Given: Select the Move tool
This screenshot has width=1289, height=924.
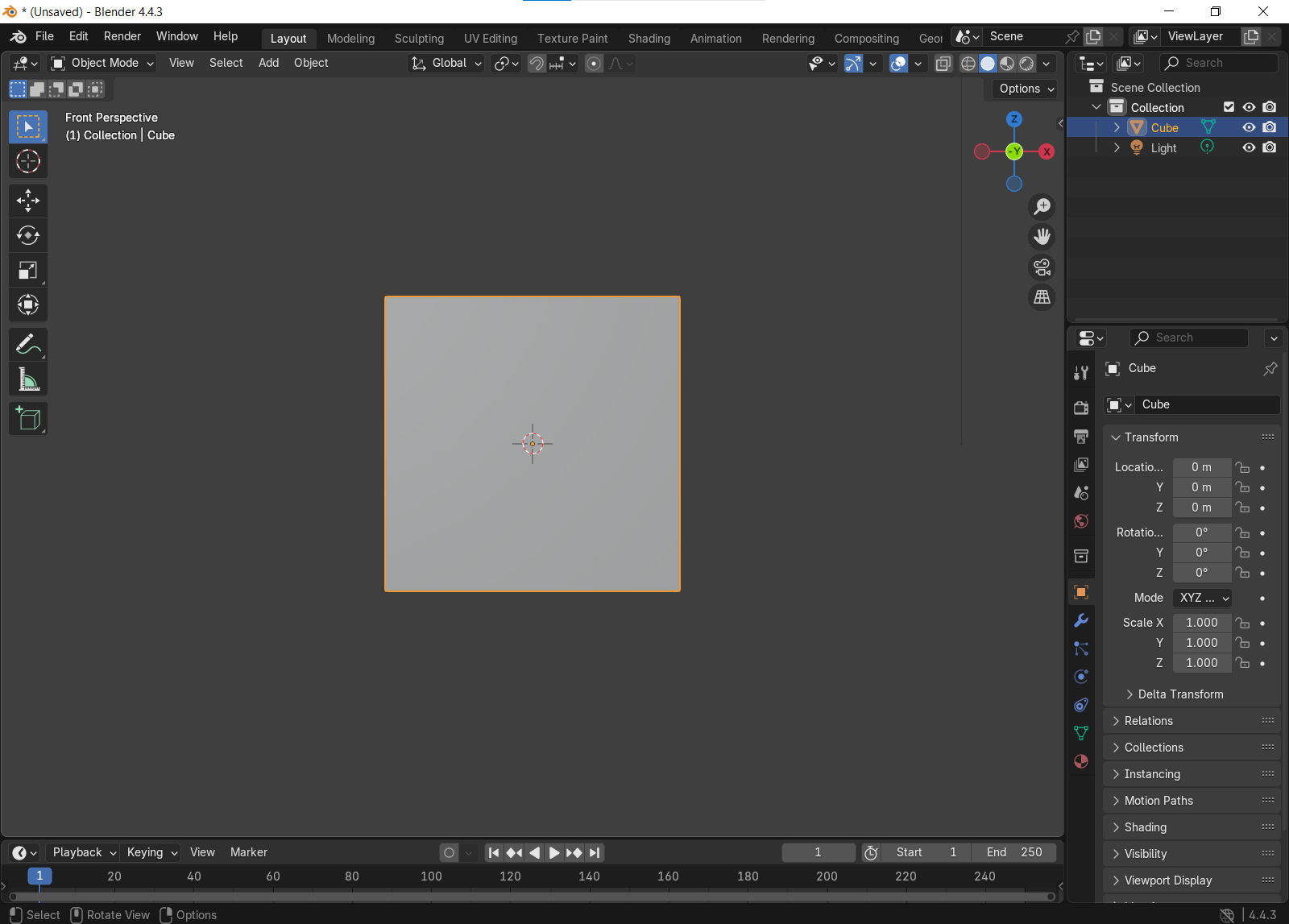Looking at the screenshot, I should point(28,201).
